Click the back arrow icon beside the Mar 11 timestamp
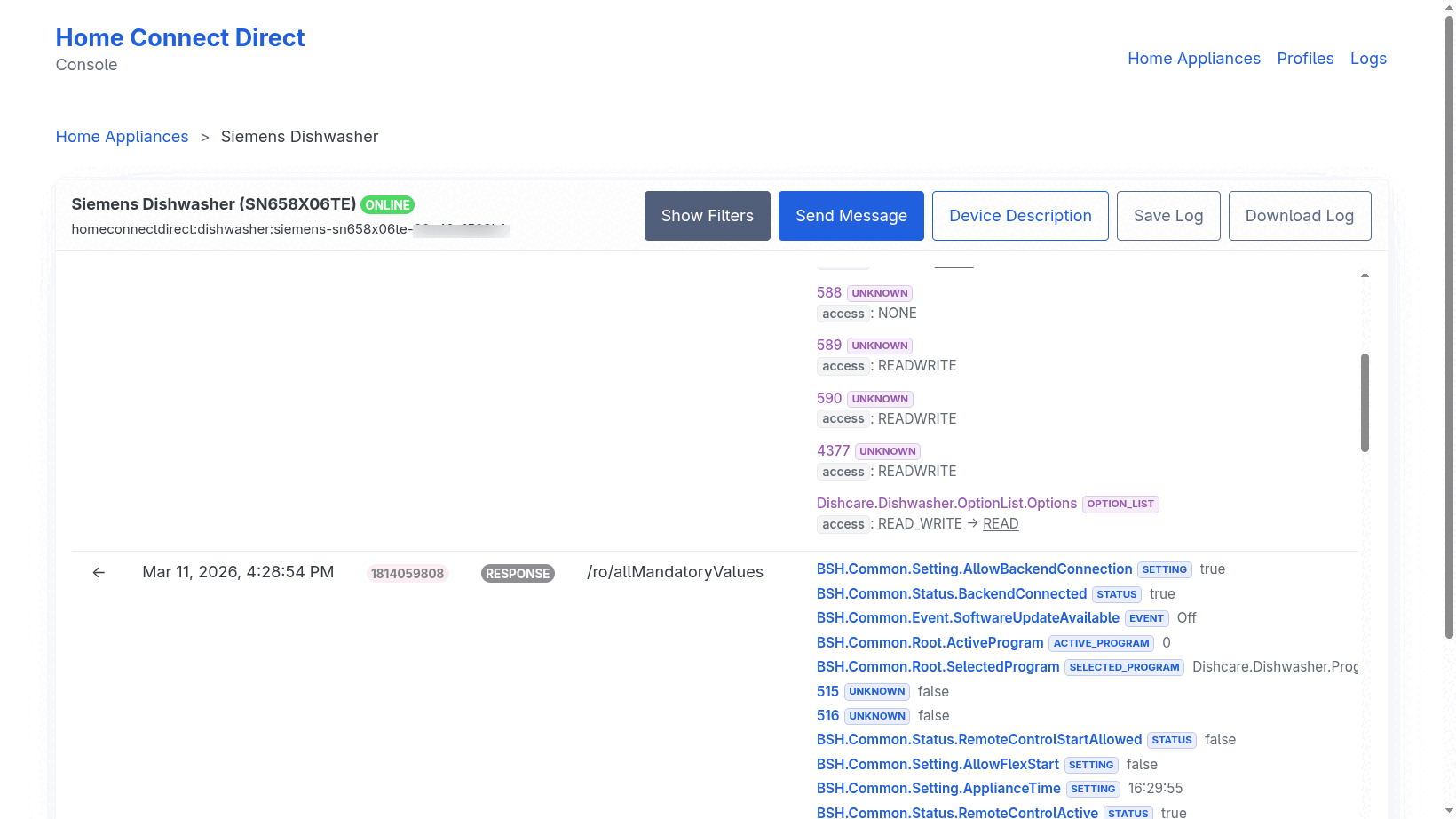 coord(99,573)
